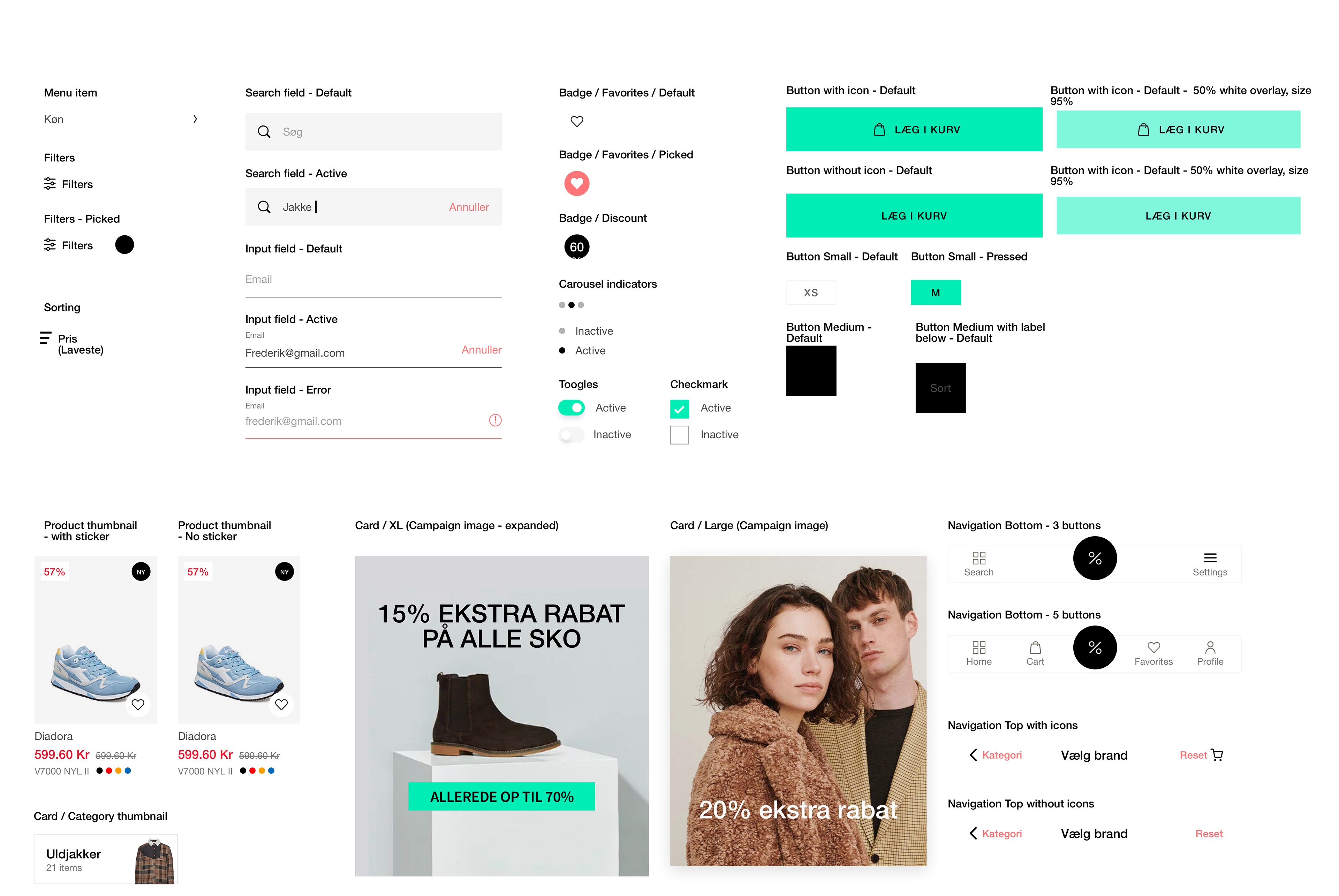Image resolution: width=1339 pixels, height=896 pixels.
Task: Select the Home tab in bottom navigation
Action: [978, 653]
